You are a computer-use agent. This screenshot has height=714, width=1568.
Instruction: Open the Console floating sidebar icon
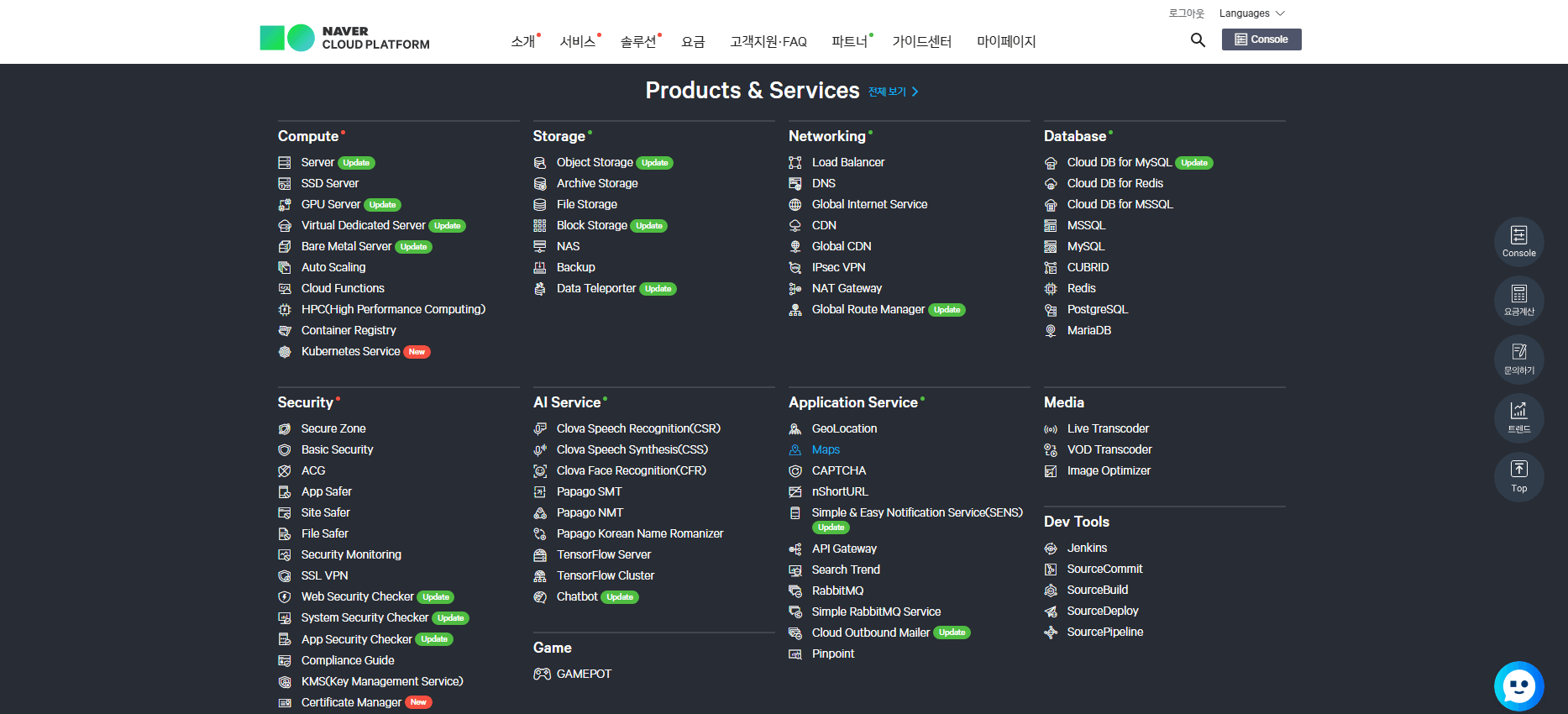point(1518,242)
